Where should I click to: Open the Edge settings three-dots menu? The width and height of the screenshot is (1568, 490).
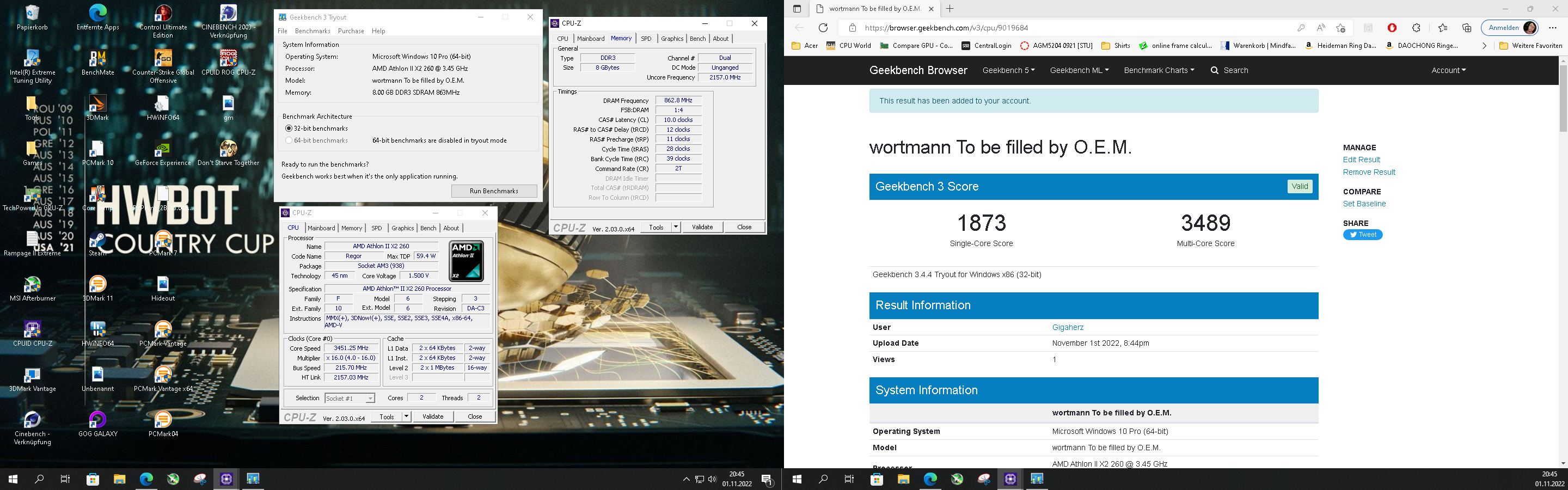(1552, 28)
